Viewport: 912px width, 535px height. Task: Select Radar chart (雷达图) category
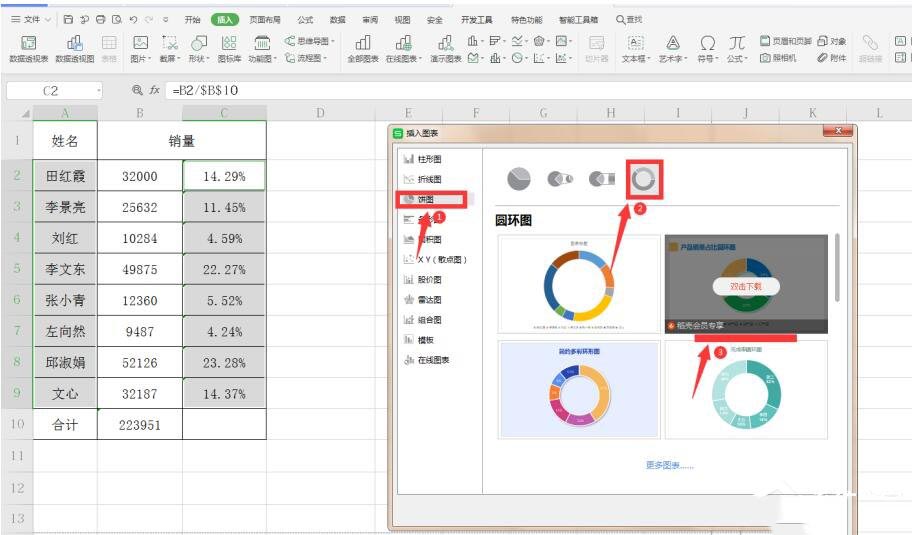pos(422,299)
